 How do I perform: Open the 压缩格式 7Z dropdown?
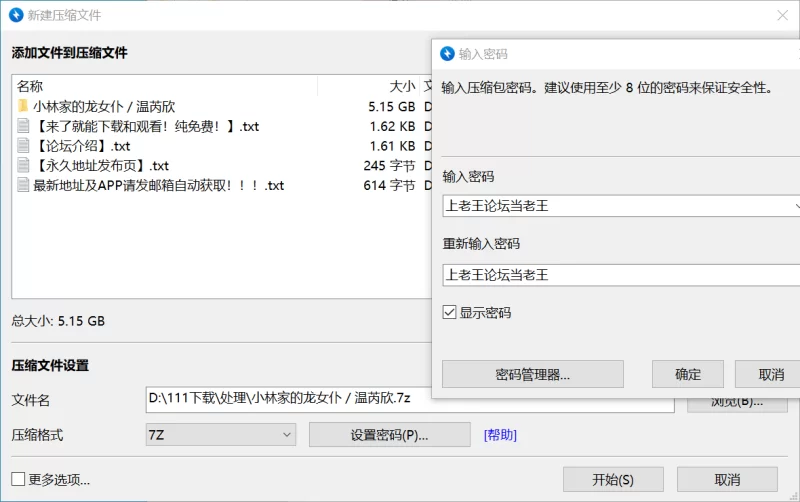tap(220, 435)
